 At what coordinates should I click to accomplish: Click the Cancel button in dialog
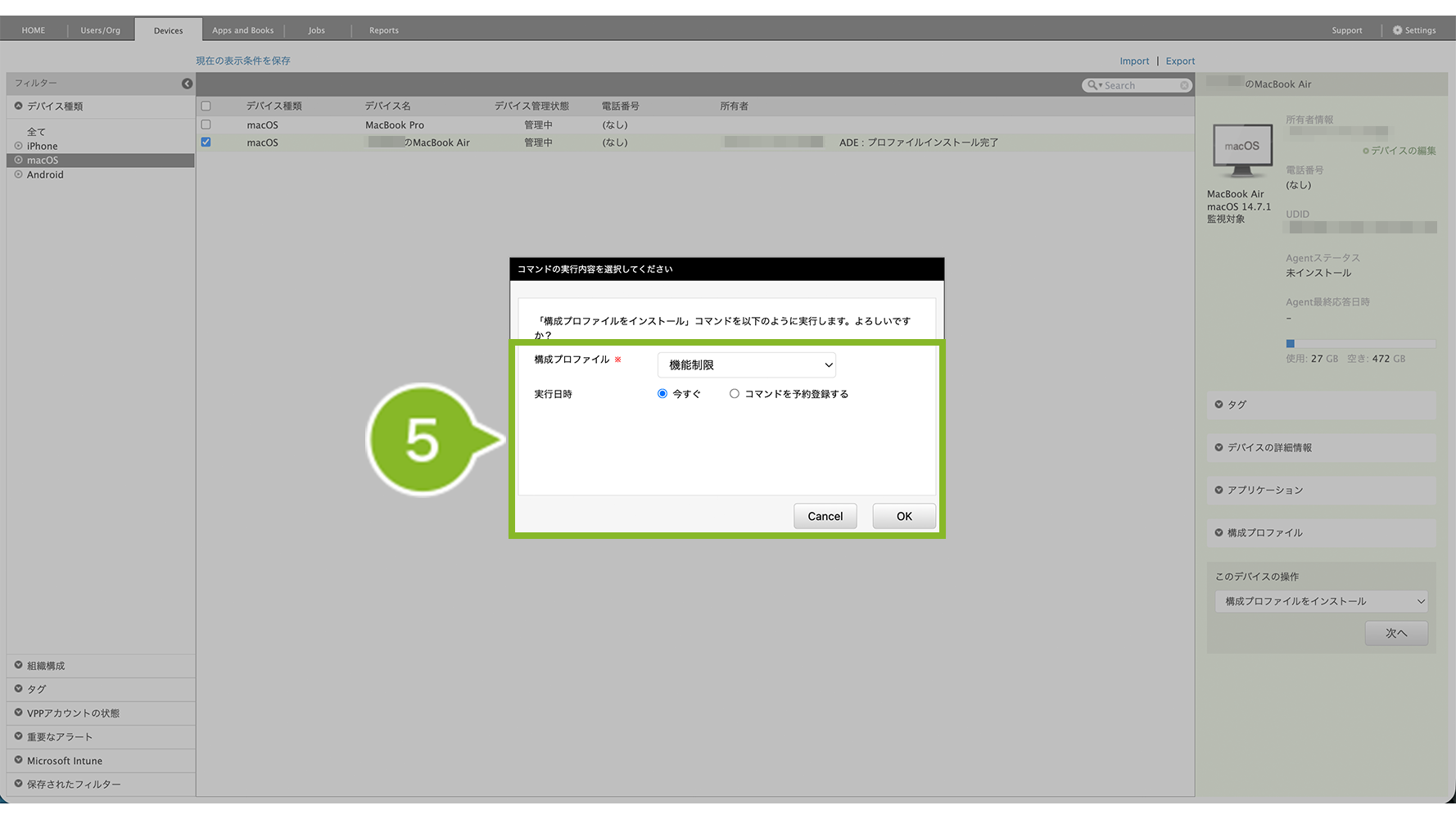coord(825,516)
